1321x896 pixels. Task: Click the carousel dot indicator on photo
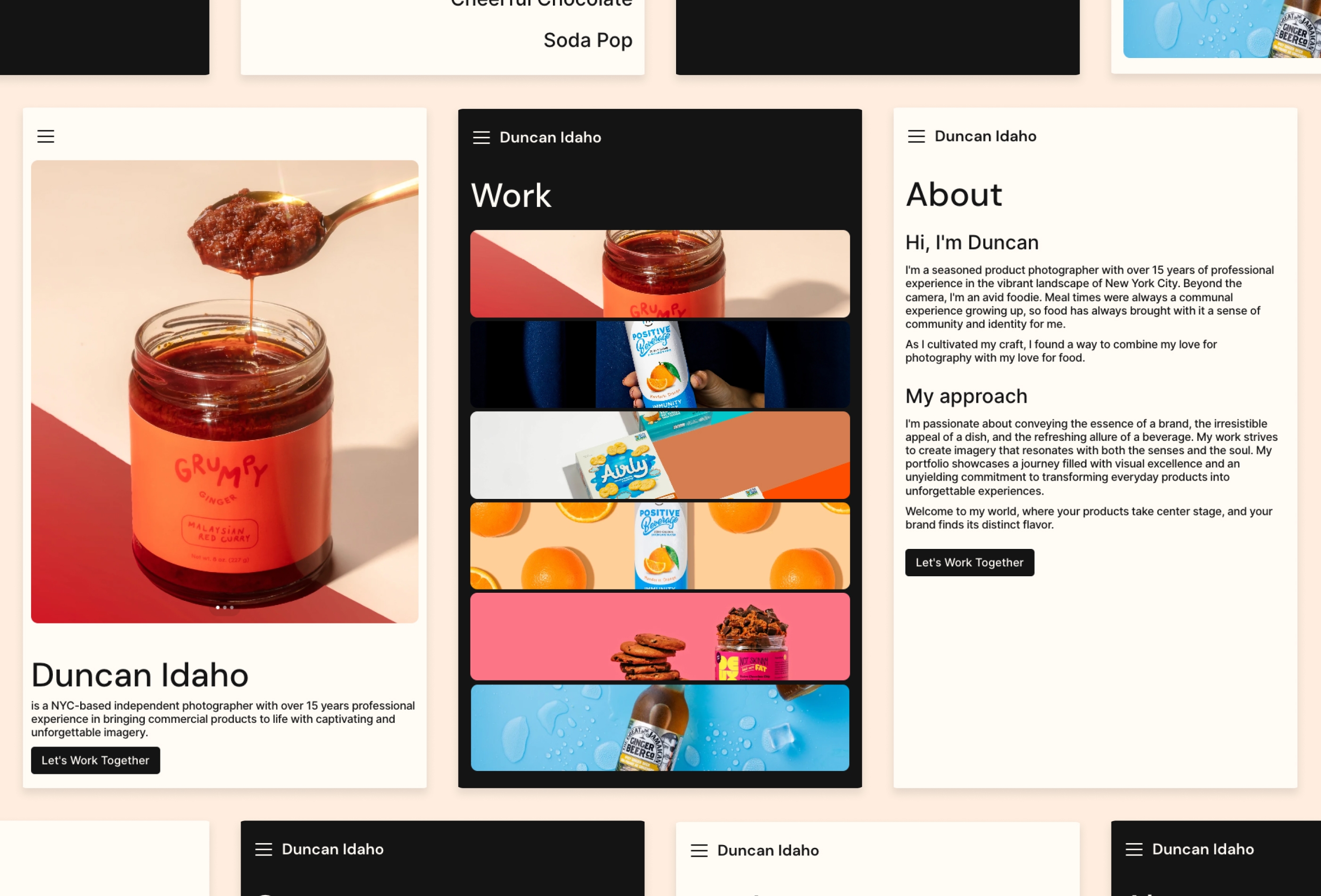tap(224, 608)
